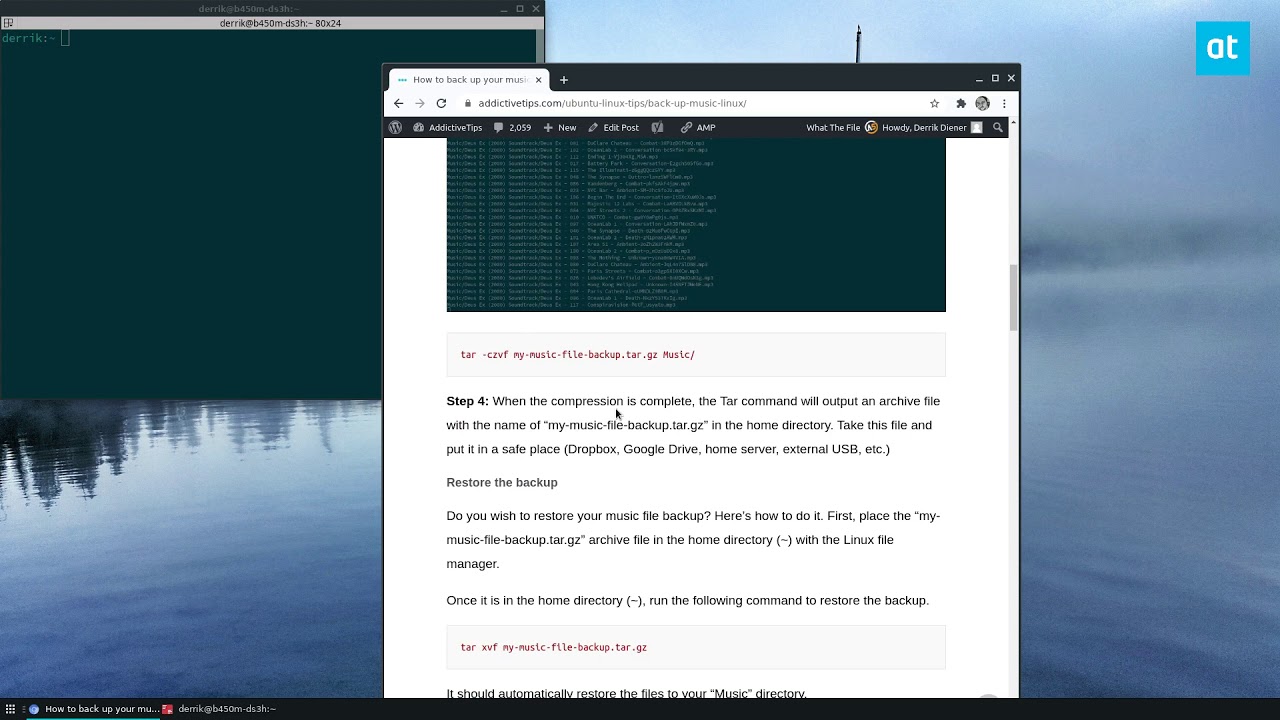Click the terminal split-pane icon

tap(8, 23)
